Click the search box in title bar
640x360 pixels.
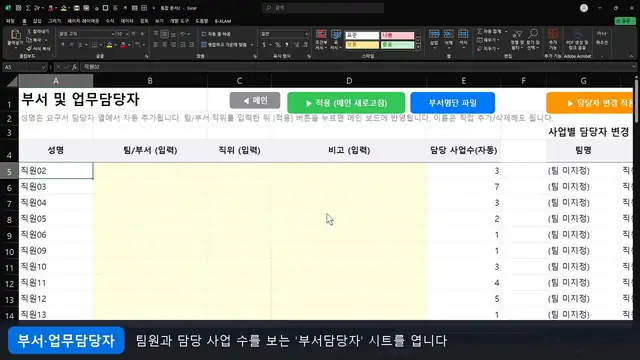coord(322,8)
